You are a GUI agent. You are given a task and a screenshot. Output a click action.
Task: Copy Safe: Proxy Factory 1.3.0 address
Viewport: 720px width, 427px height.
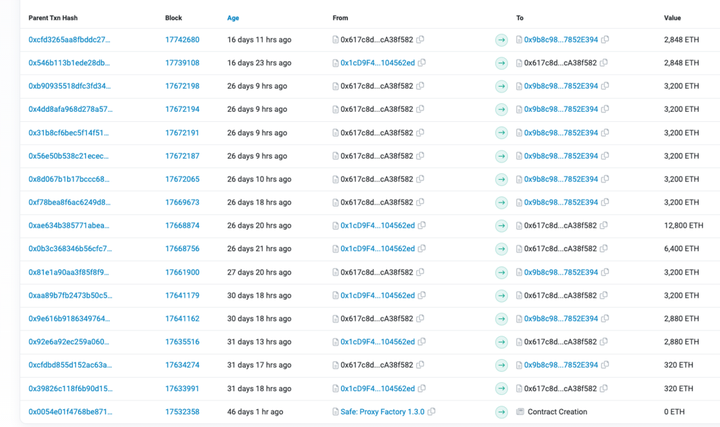coord(431,412)
